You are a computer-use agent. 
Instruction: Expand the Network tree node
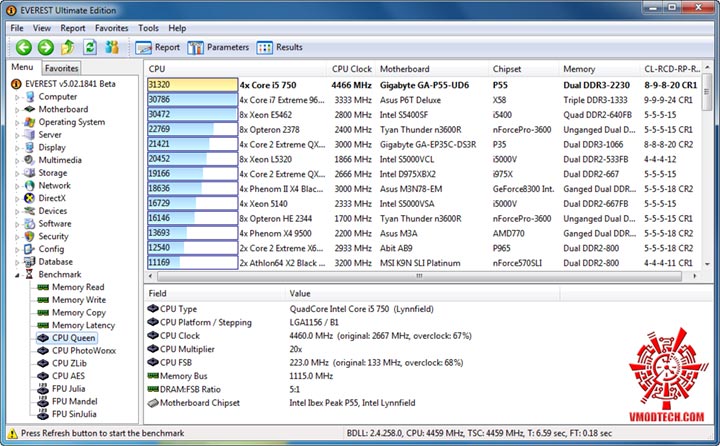17,186
